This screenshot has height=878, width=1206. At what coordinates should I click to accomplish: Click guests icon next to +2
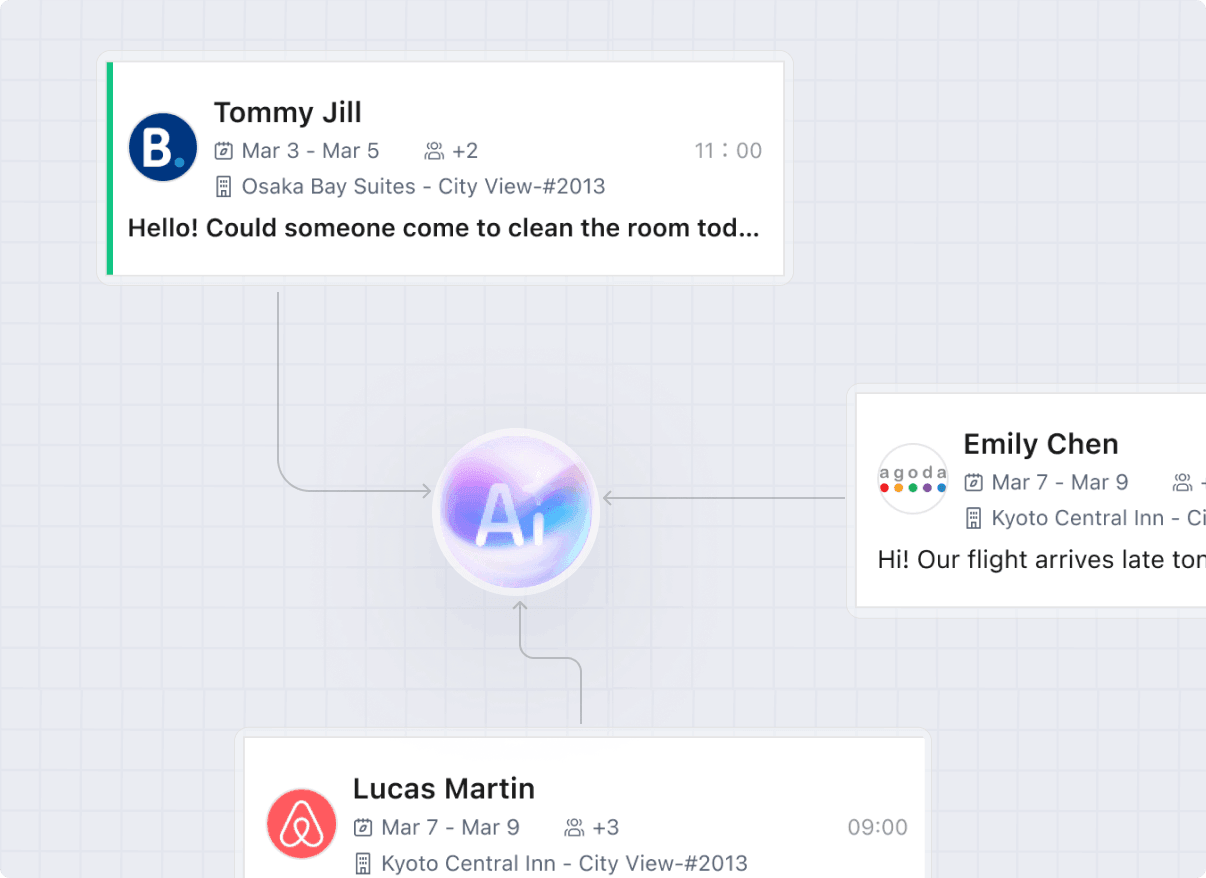pos(434,151)
